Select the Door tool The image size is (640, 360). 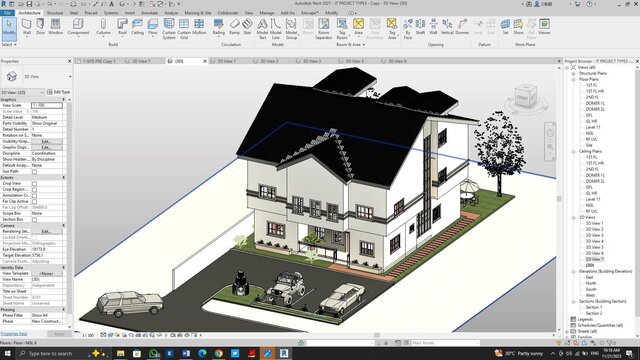coord(40,27)
